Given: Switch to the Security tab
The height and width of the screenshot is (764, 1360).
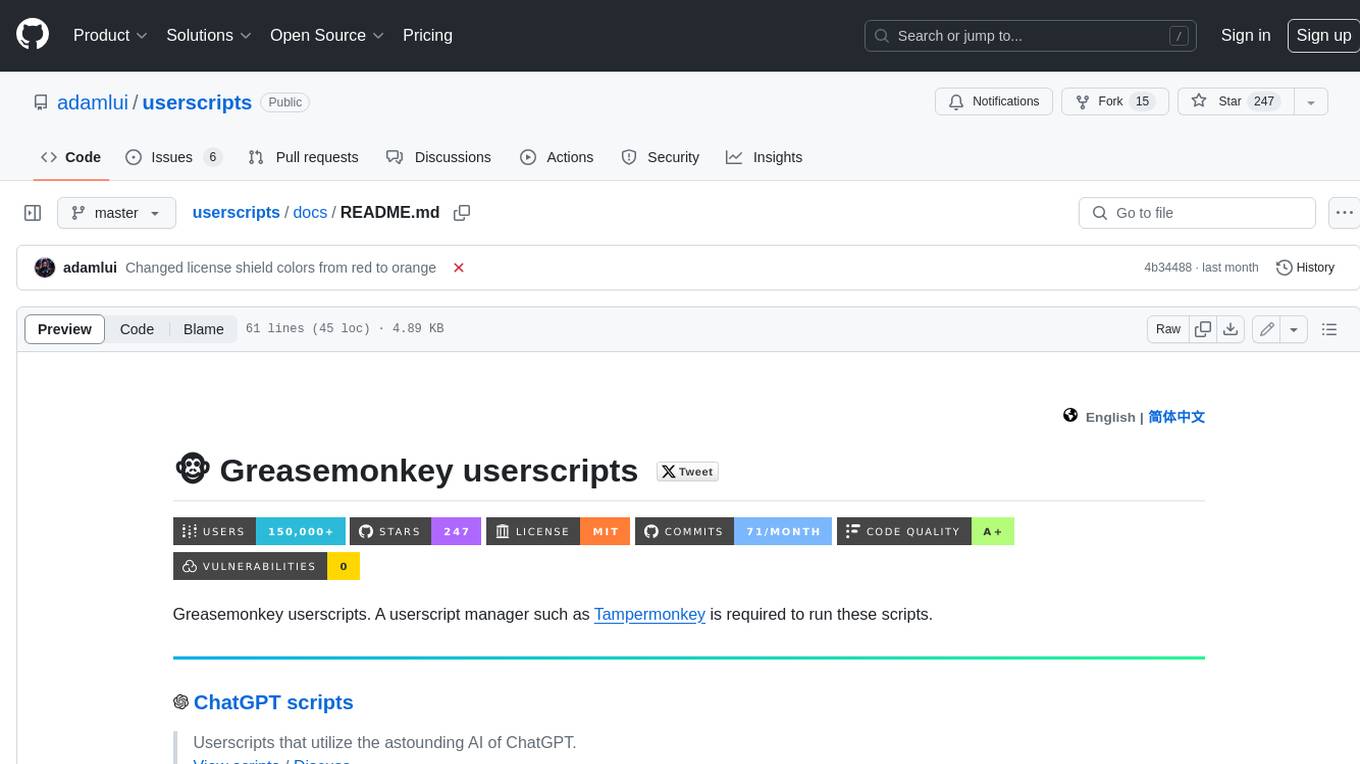Looking at the screenshot, I should pos(660,157).
